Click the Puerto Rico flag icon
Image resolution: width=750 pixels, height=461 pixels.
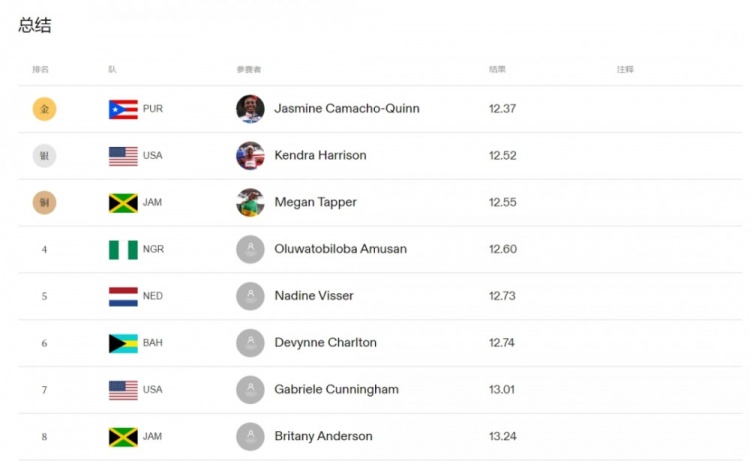pyautogui.click(x=123, y=109)
